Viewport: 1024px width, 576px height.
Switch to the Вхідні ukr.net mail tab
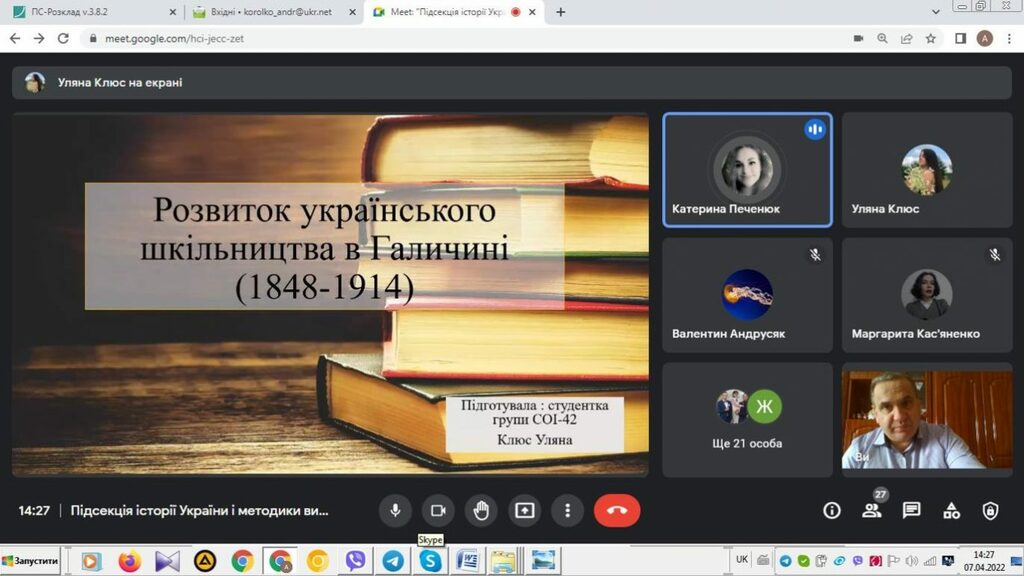pyautogui.click(x=270, y=12)
